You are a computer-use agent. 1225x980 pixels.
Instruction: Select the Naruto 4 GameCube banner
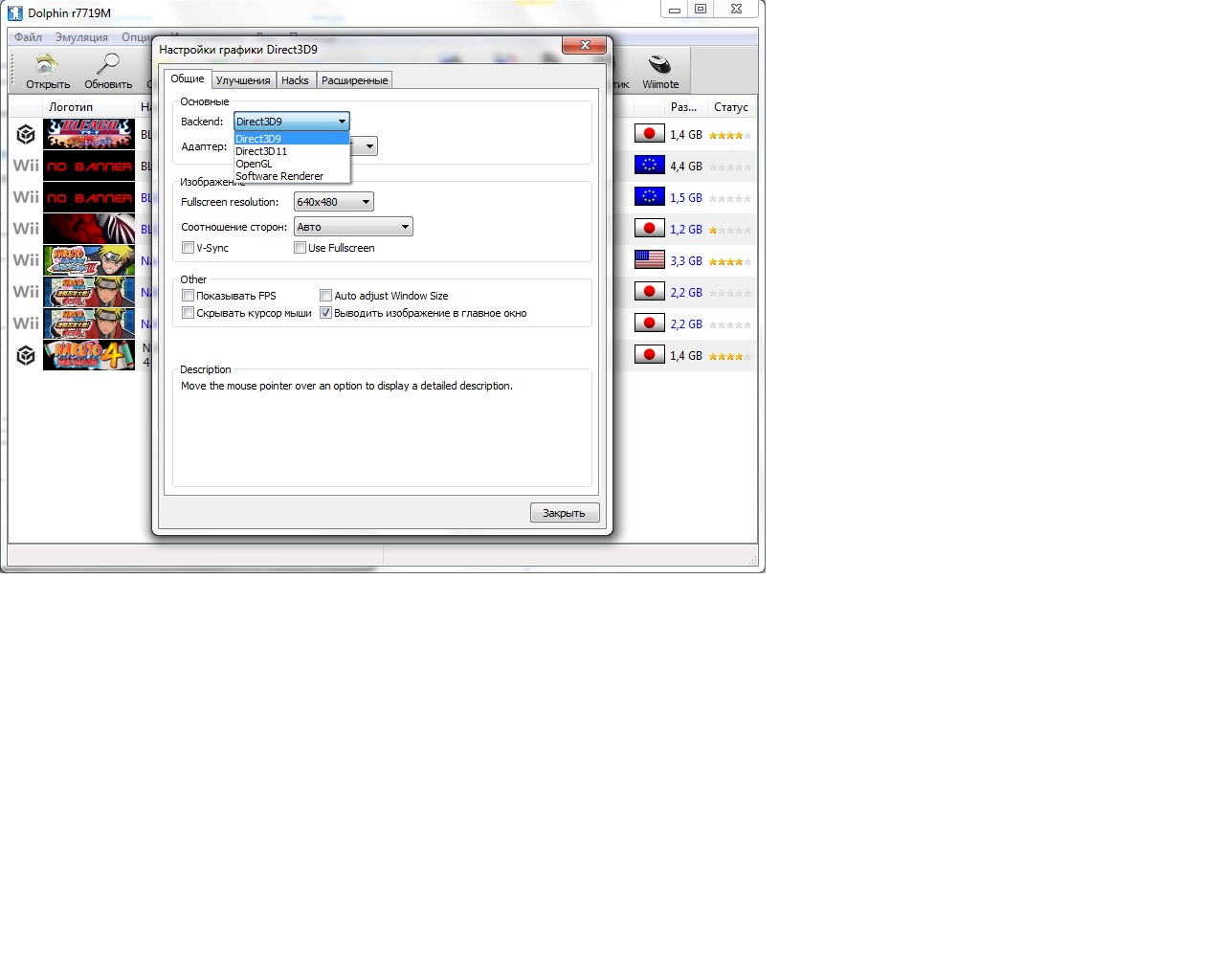tap(89, 355)
